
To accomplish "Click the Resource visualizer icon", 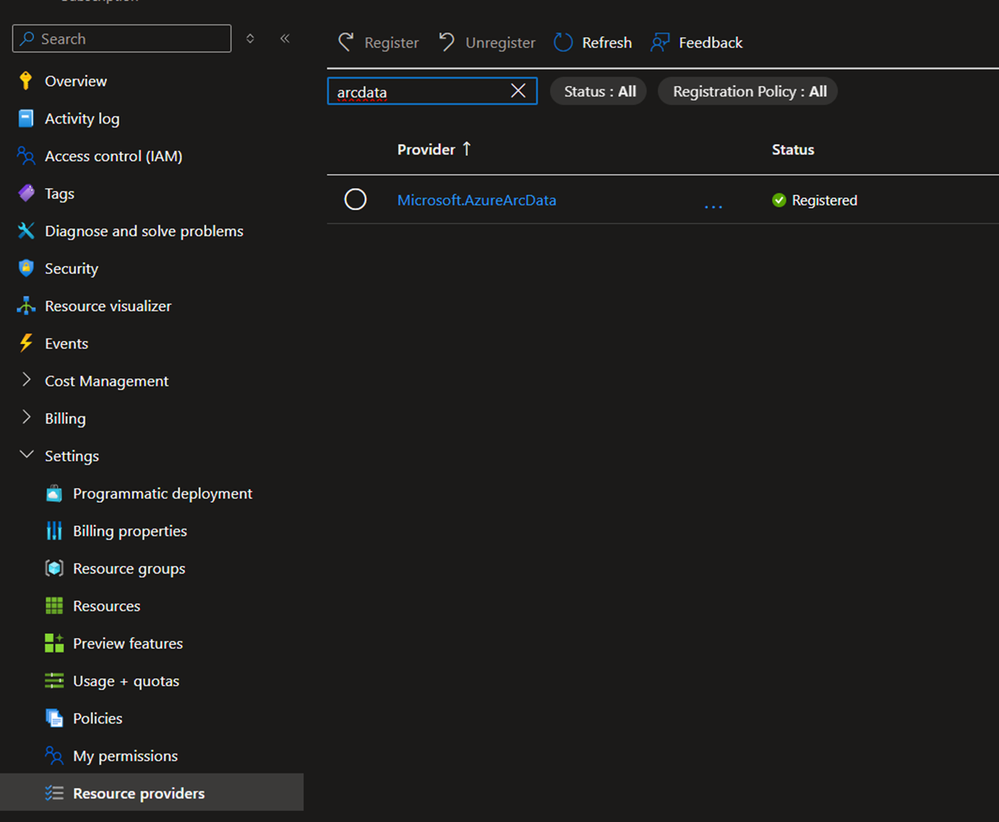I will [x=26, y=306].
